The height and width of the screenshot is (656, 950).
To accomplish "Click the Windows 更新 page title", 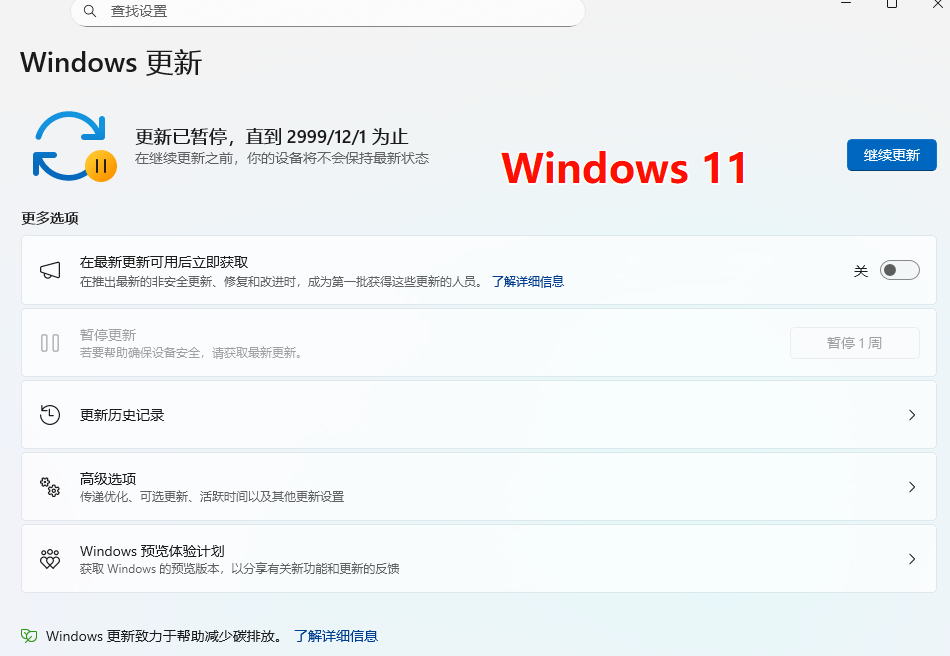I will coord(111,62).
